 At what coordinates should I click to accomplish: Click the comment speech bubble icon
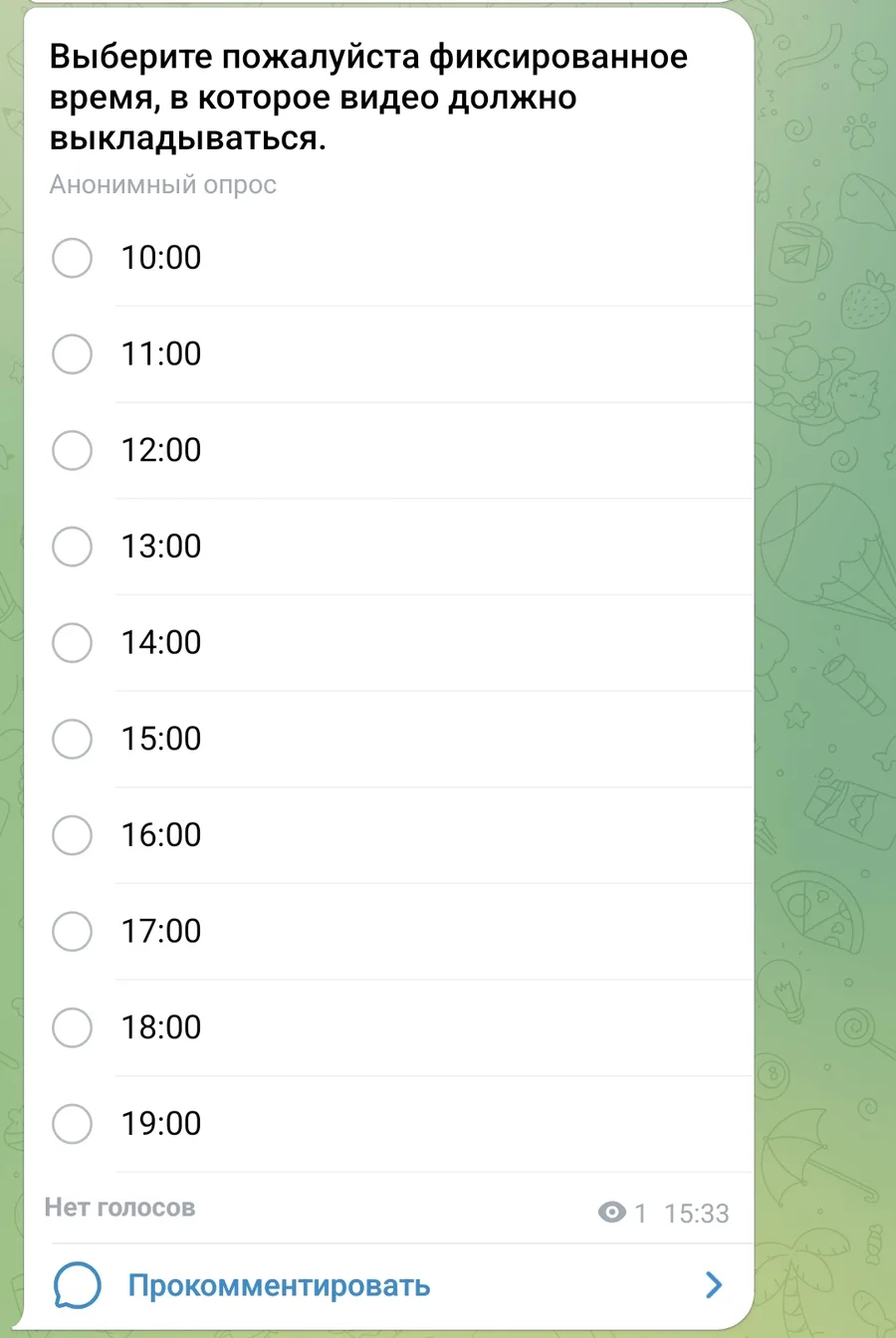(x=77, y=1285)
